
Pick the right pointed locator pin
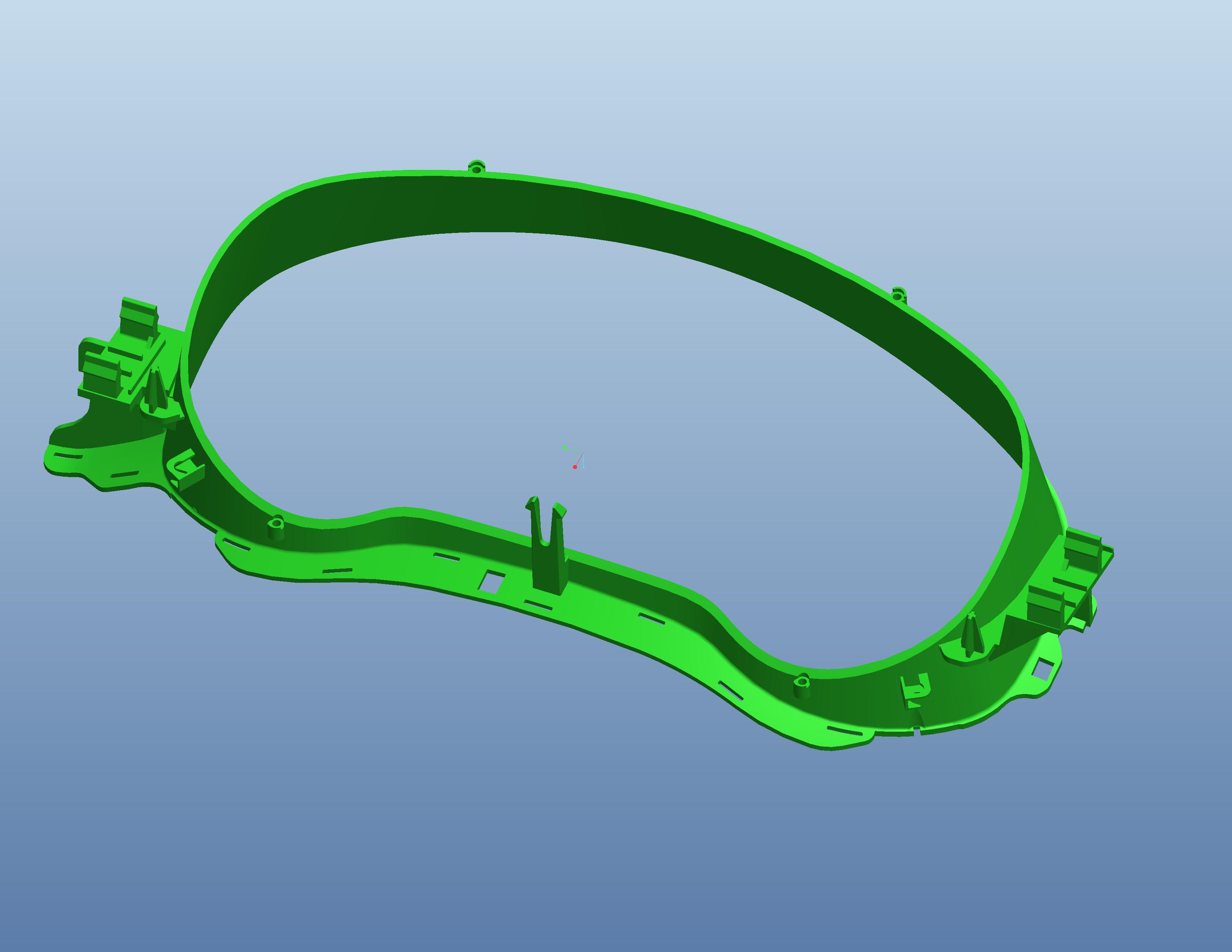tap(971, 636)
